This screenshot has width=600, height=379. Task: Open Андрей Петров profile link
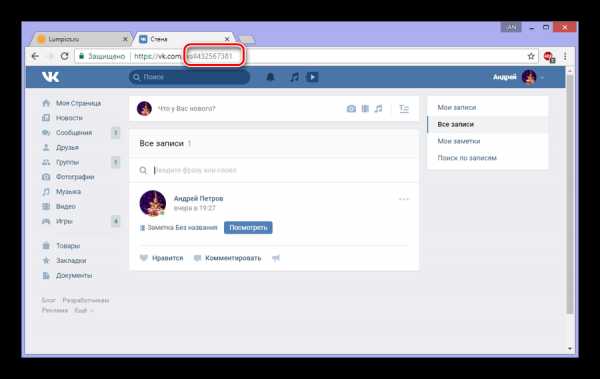[198, 198]
